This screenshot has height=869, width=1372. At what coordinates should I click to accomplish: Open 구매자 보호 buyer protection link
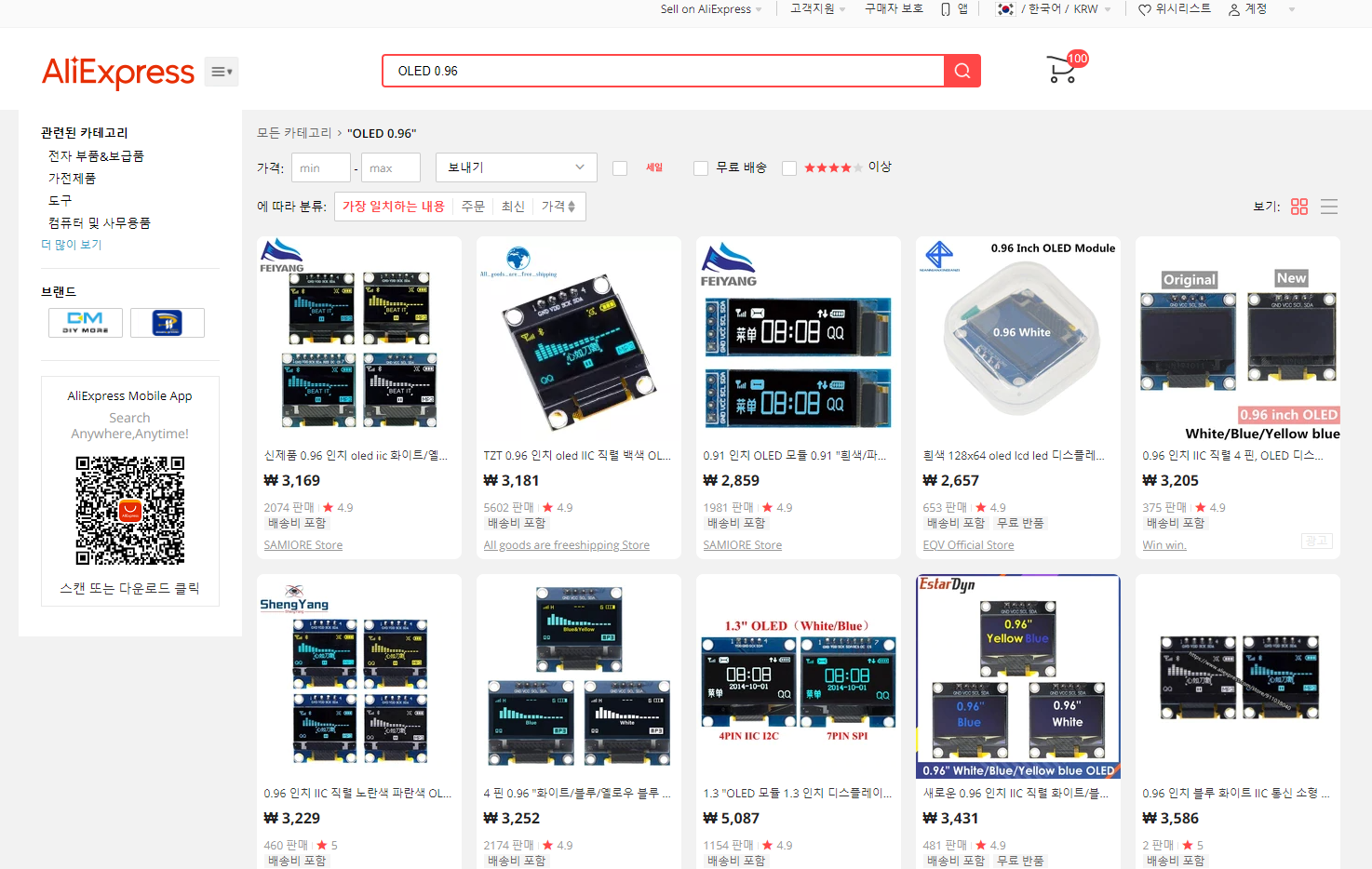click(894, 8)
